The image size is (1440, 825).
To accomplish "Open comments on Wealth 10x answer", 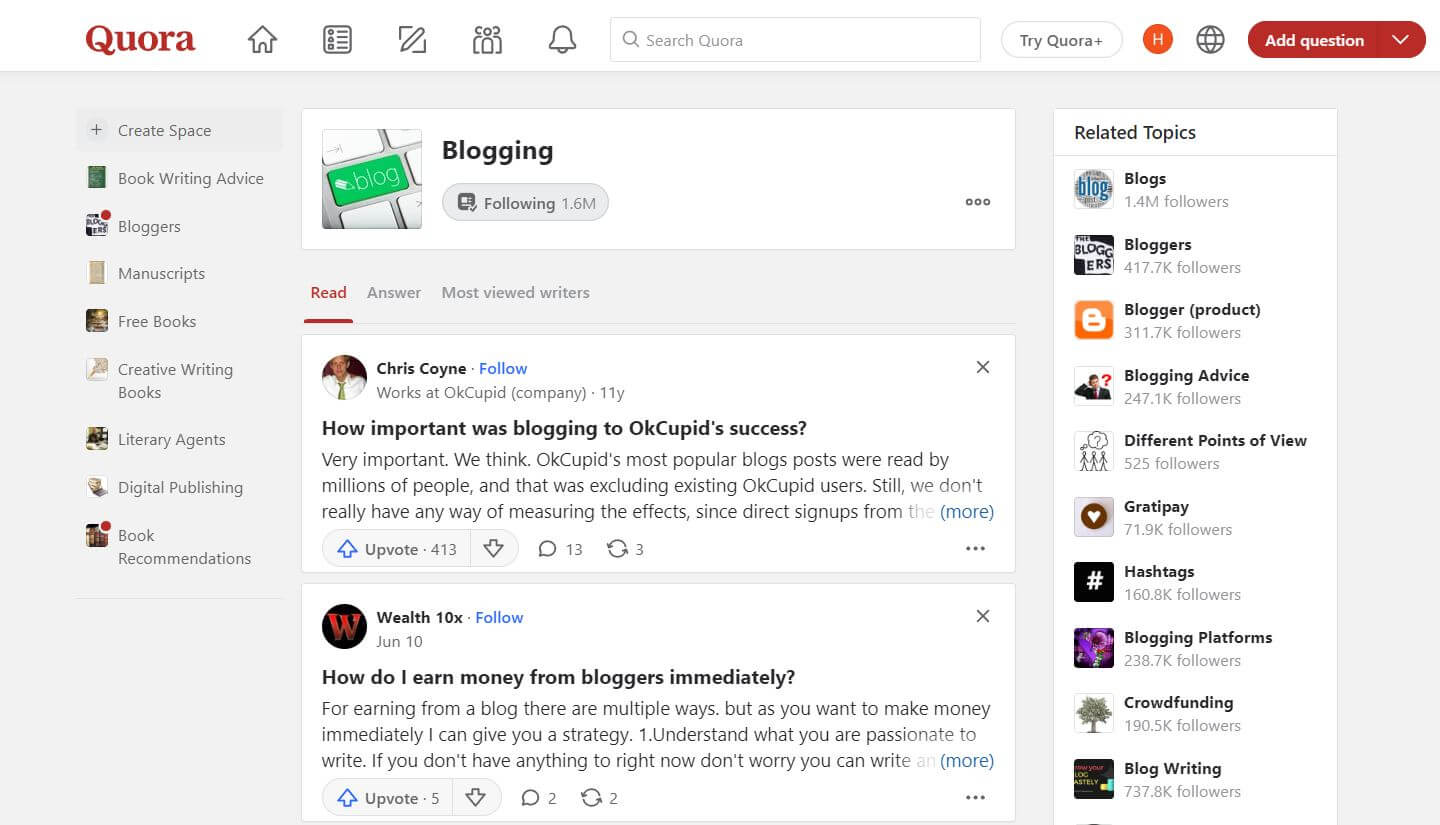I will pos(538,798).
